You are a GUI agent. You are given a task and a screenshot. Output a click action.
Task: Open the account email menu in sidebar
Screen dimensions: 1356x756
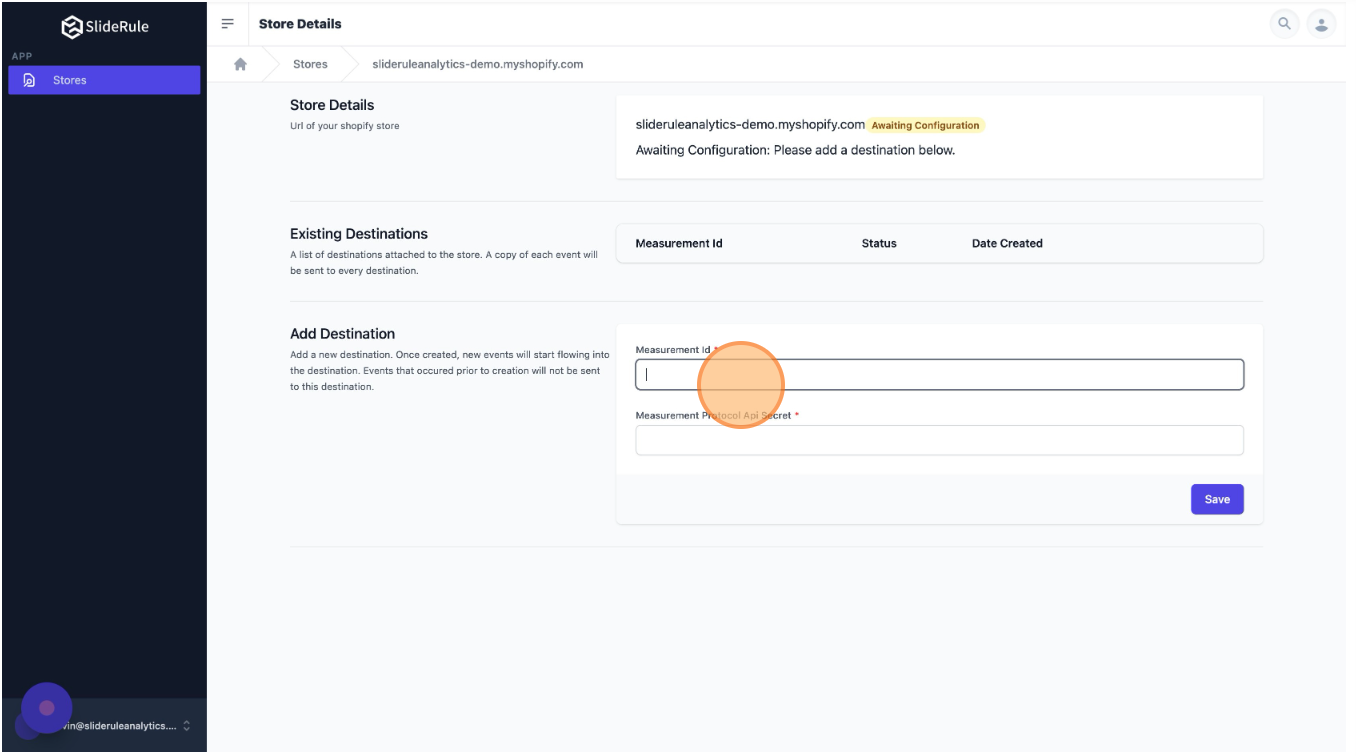[120, 726]
